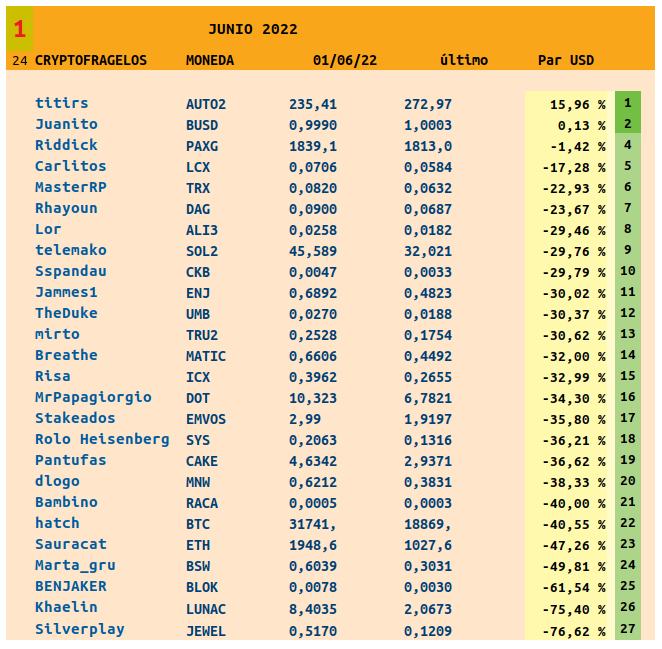Image resolution: width=662 pixels, height=649 pixels.
Task: Click the green rank 1 cell
Action: (x=627, y=103)
